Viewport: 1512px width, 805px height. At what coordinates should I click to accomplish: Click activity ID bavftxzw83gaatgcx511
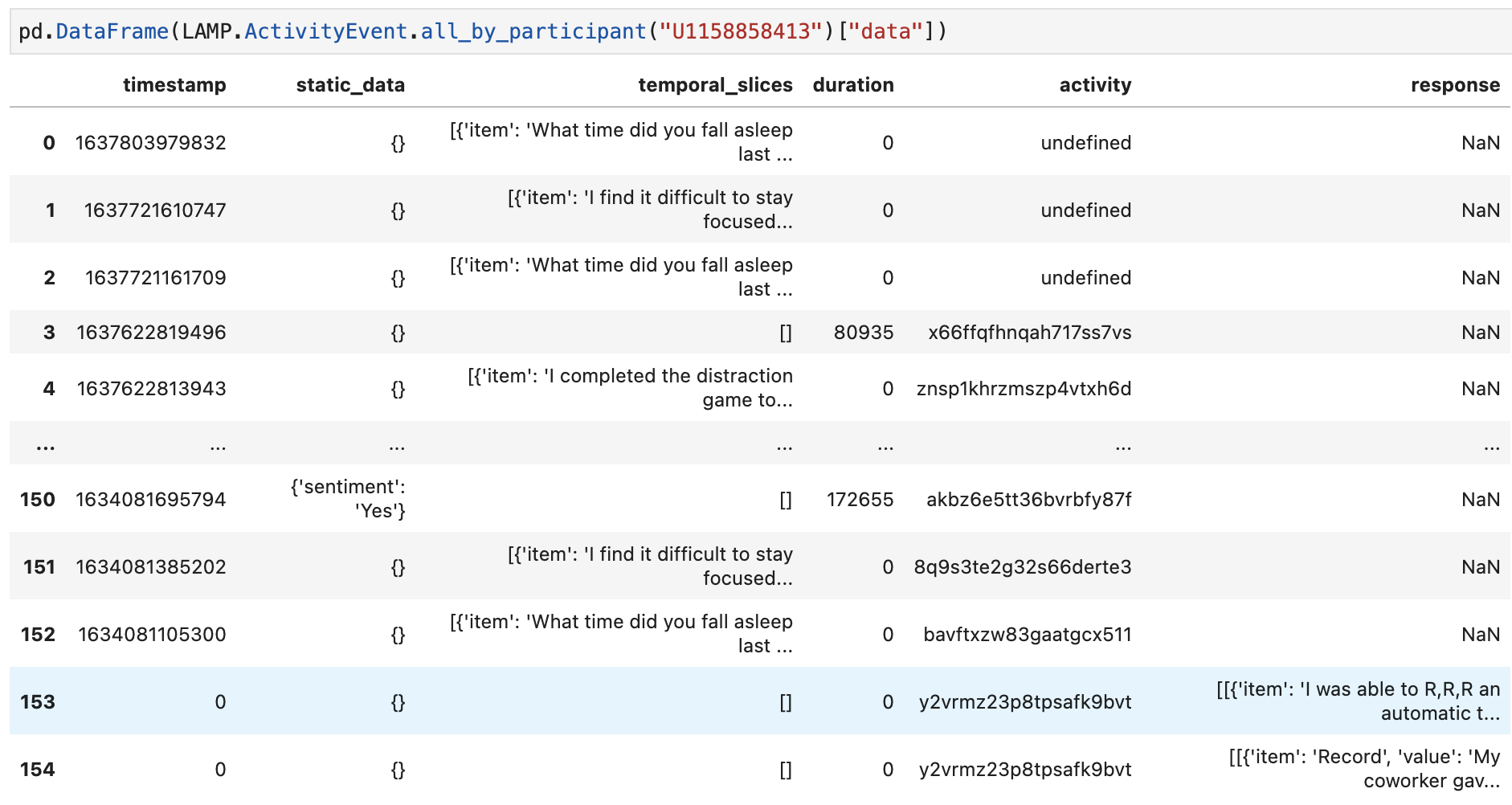point(1028,635)
